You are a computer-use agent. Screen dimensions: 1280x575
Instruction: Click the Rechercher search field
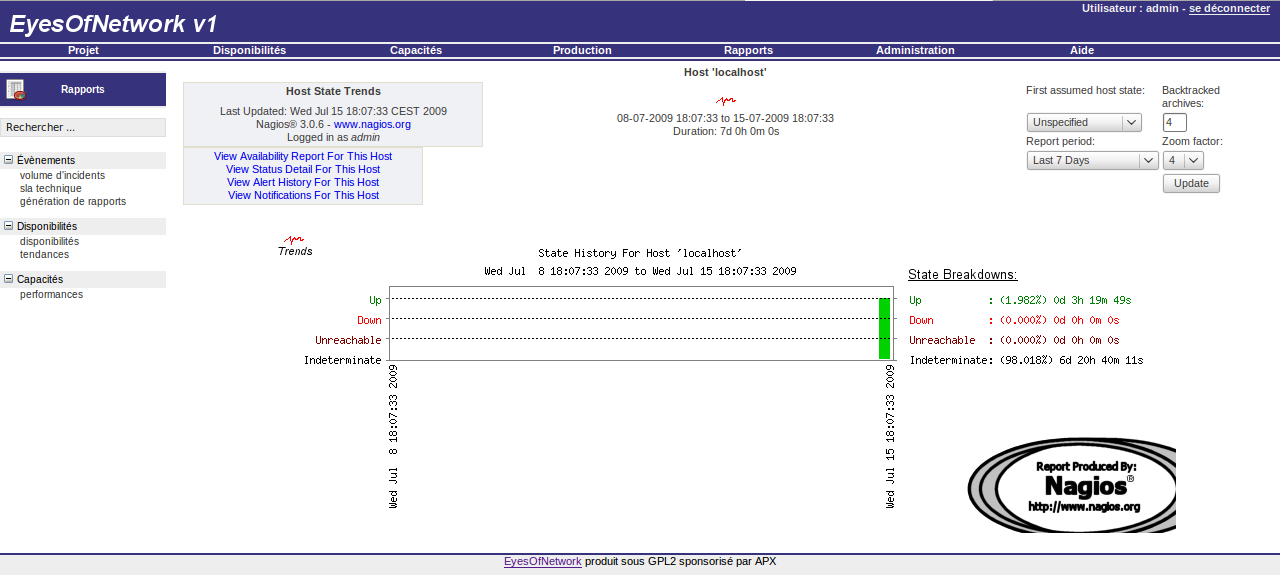pos(83,127)
